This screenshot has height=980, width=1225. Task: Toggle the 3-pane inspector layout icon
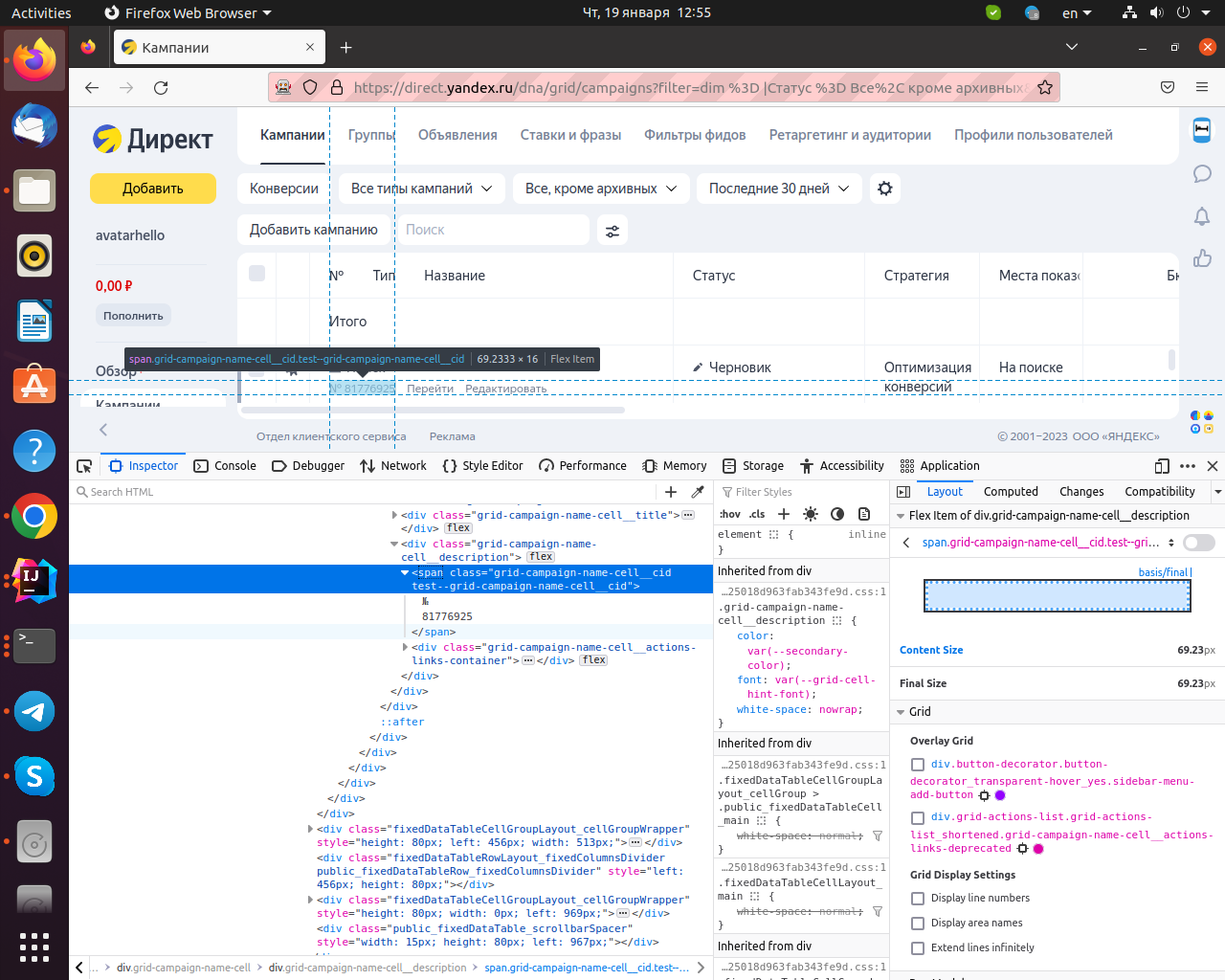902,492
